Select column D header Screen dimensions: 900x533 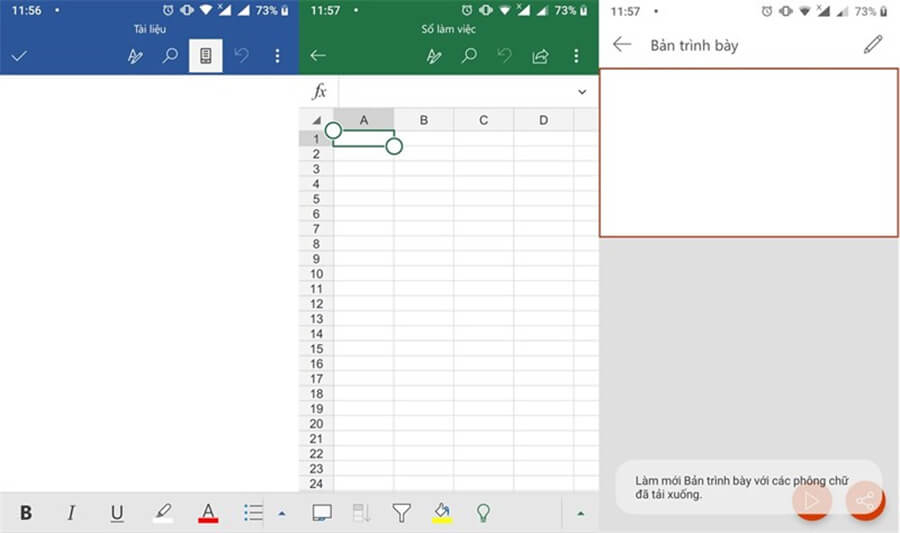[544, 120]
